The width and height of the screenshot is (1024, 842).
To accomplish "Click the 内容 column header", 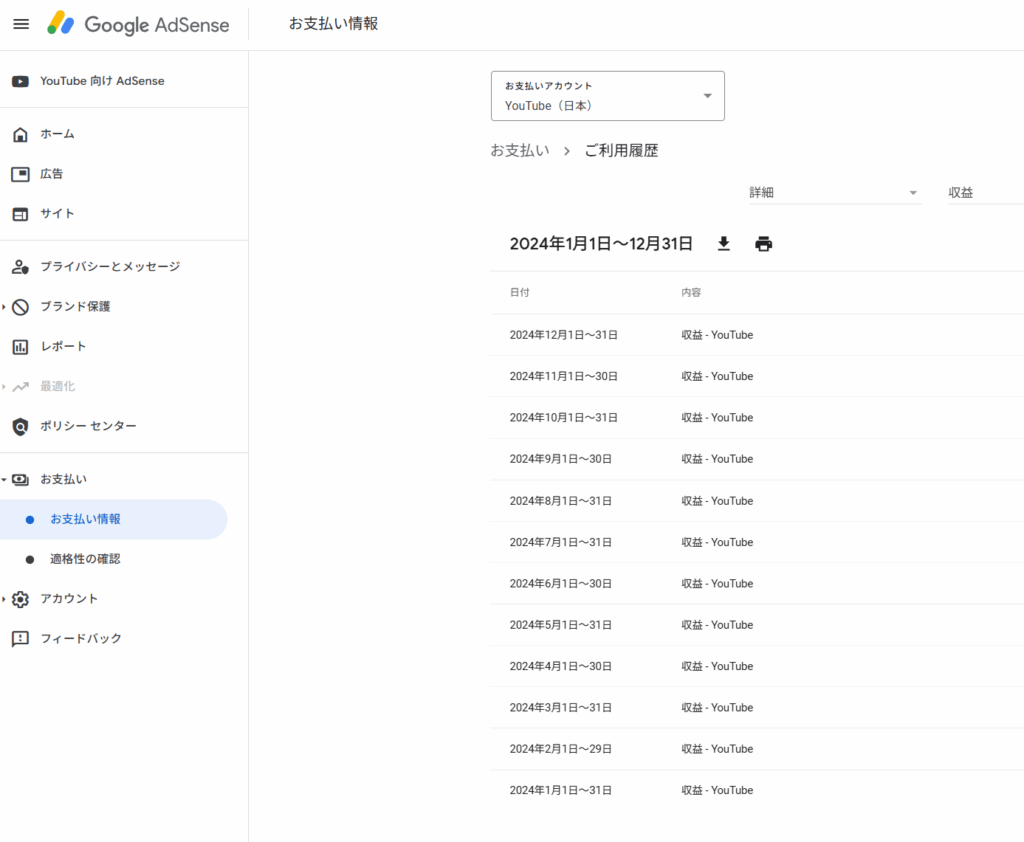I will point(691,293).
